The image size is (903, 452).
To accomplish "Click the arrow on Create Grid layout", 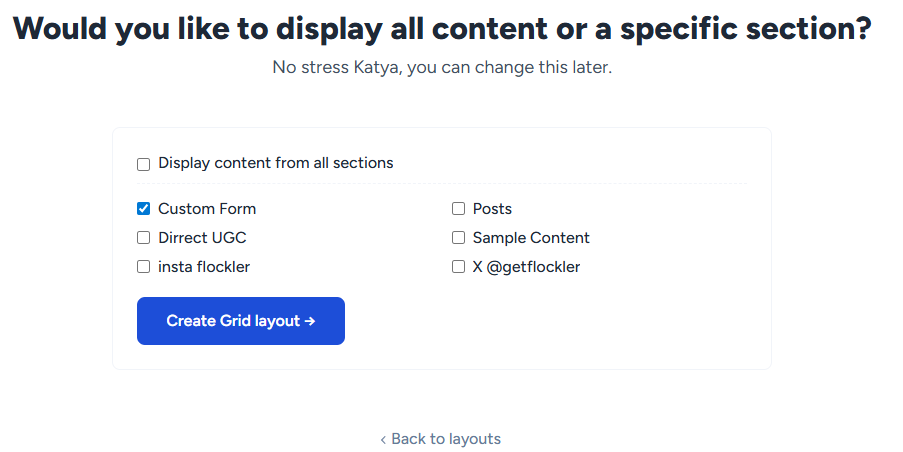I will click(x=310, y=321).
